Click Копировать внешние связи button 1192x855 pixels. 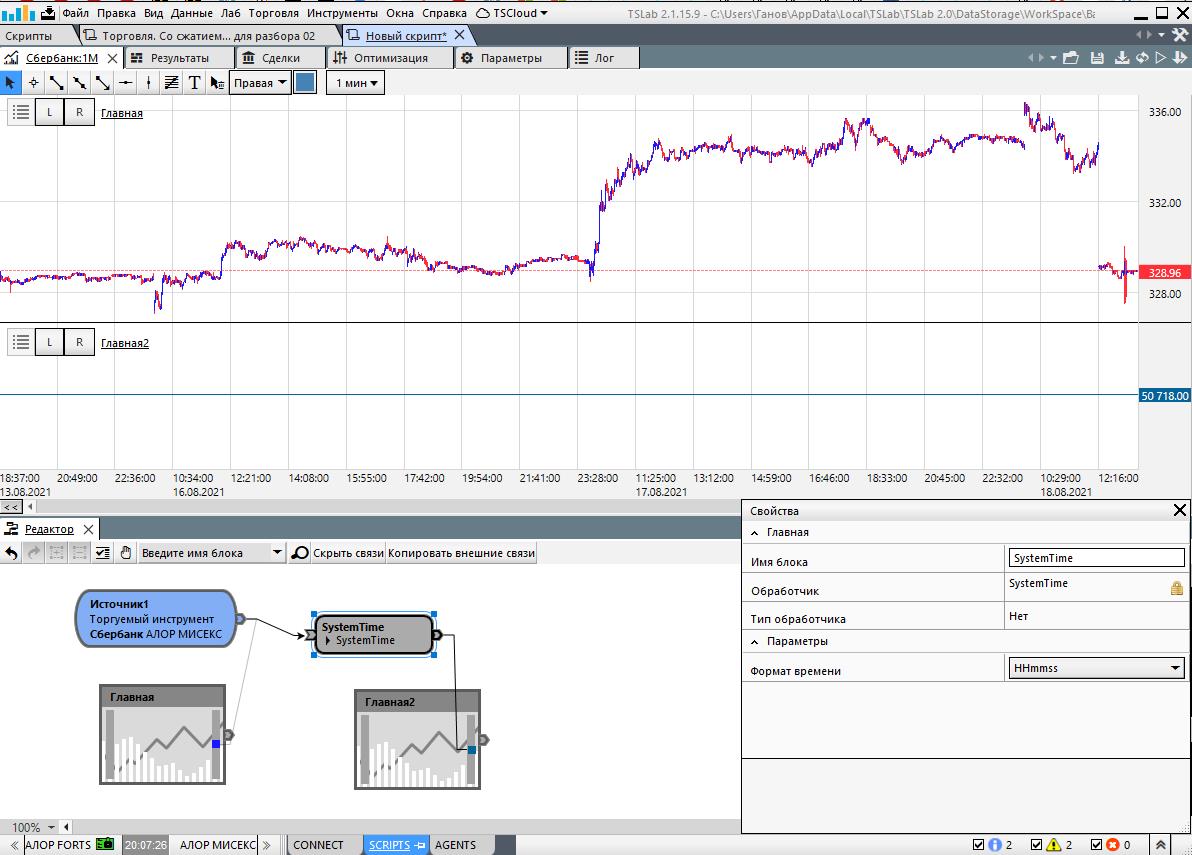coord(462,553)
